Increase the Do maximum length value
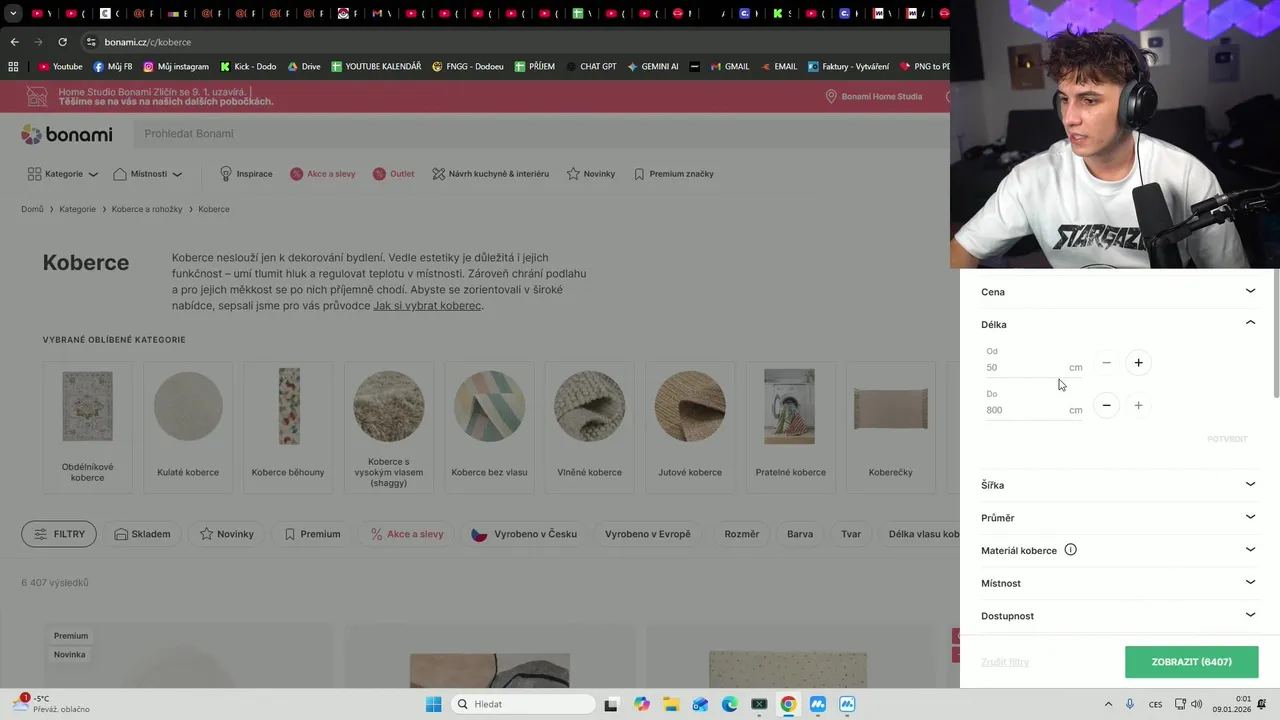Viewport: 1280px width, 720px height. click(x=1138, y=405)
